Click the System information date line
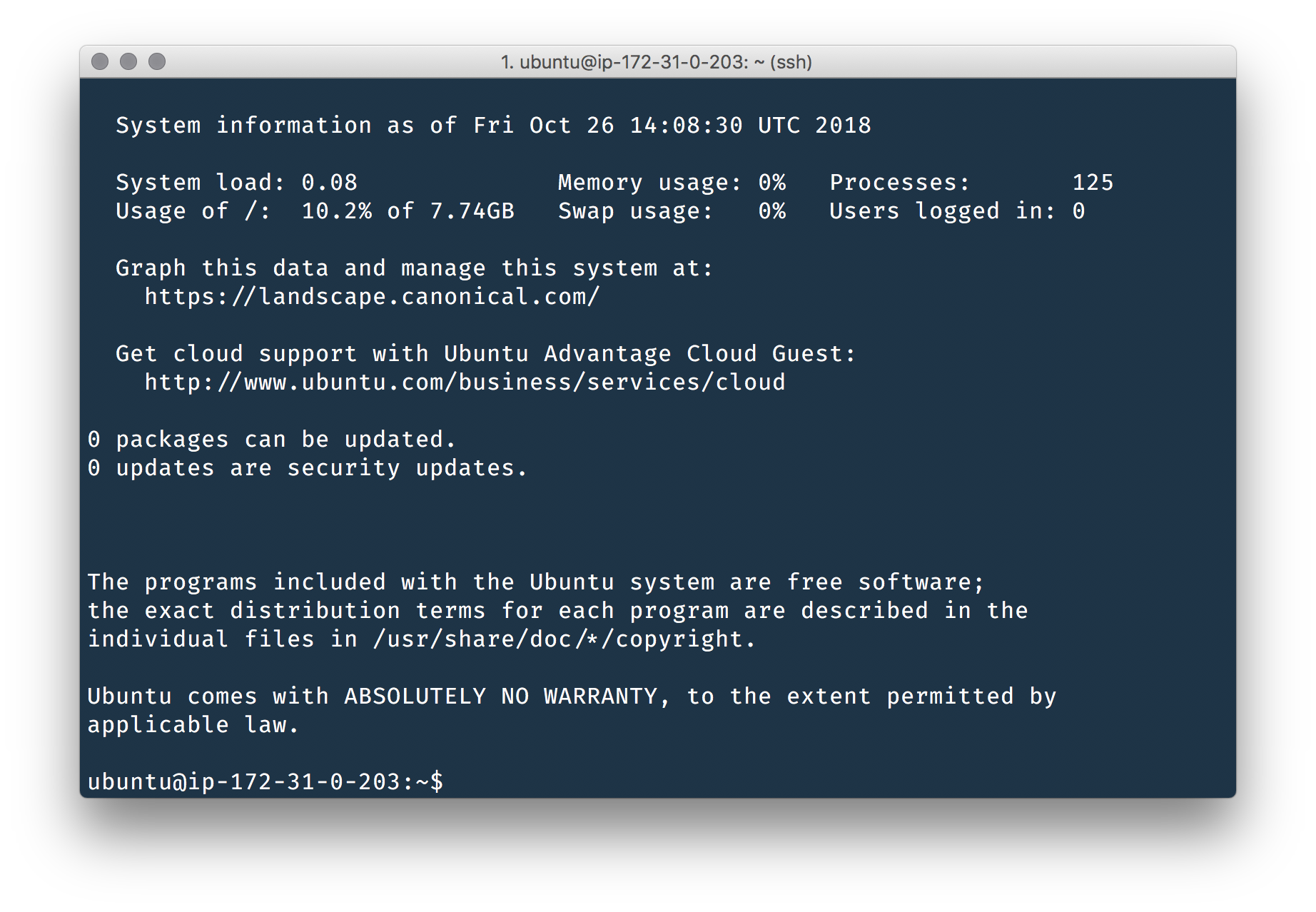The width and height of the screenshot is (1316, 912). point(493,125)
